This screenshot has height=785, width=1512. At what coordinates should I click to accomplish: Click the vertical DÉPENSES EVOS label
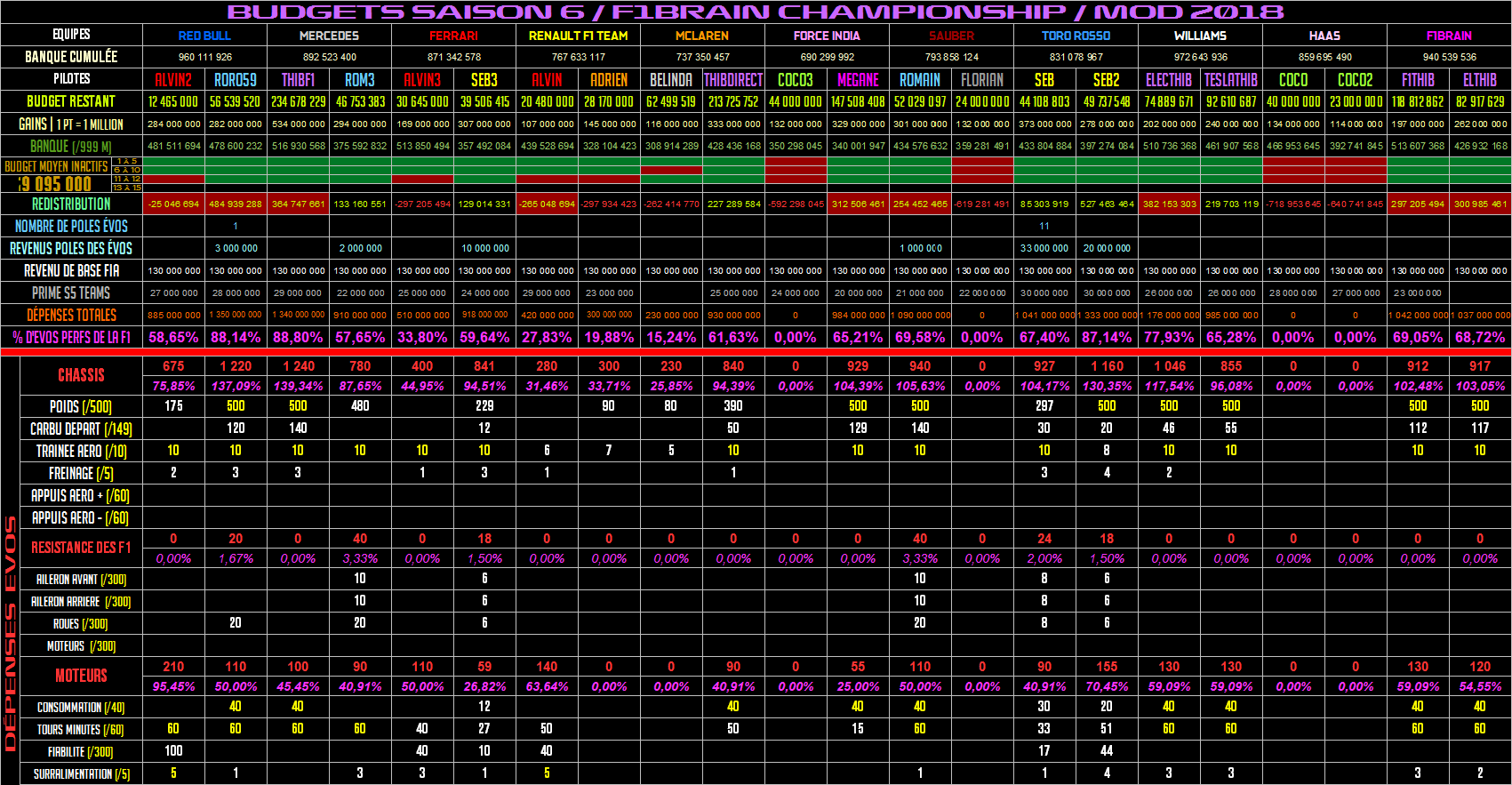[x=10, y=633]
